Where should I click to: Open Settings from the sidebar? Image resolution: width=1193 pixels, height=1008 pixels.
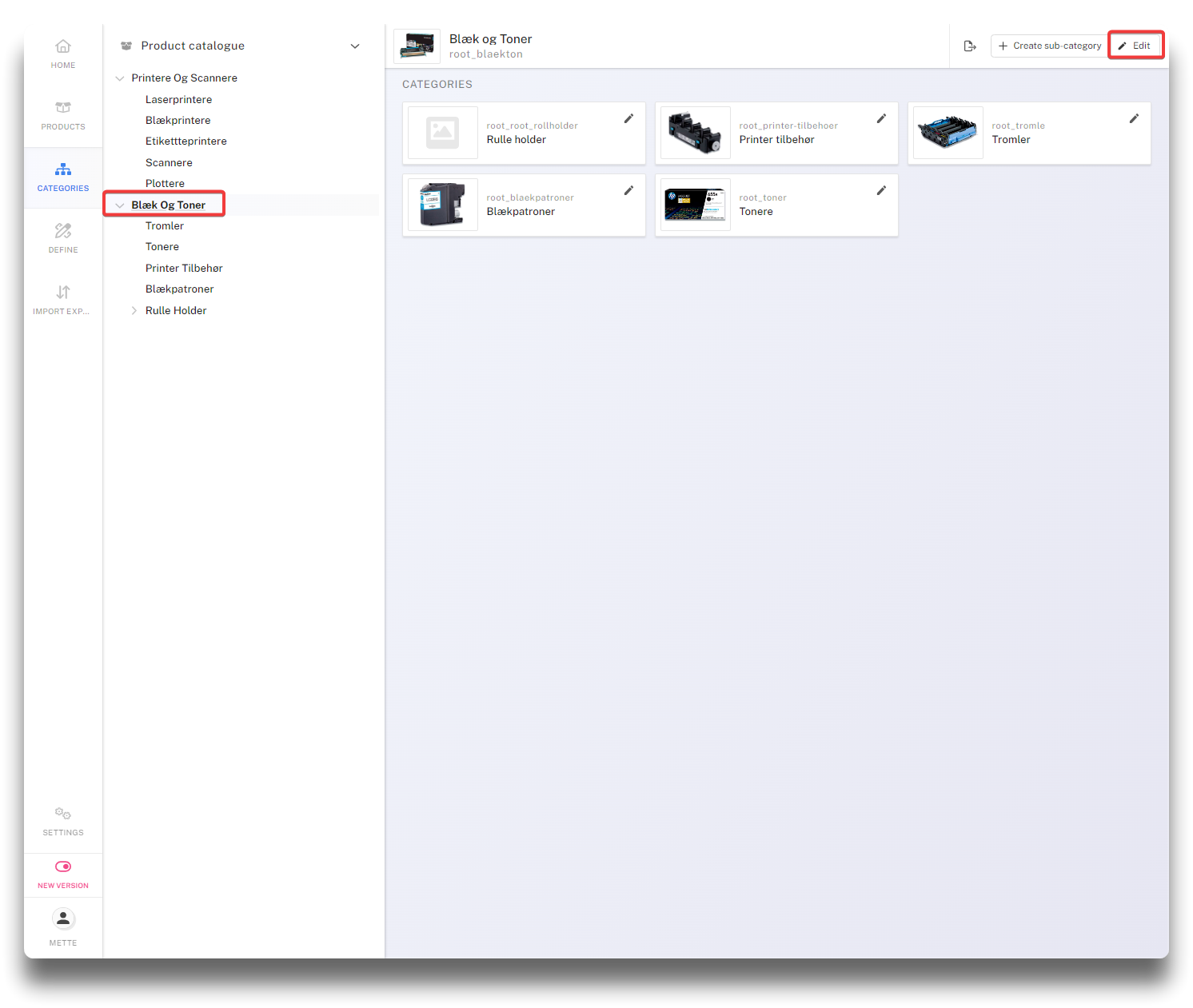(63, 821)
